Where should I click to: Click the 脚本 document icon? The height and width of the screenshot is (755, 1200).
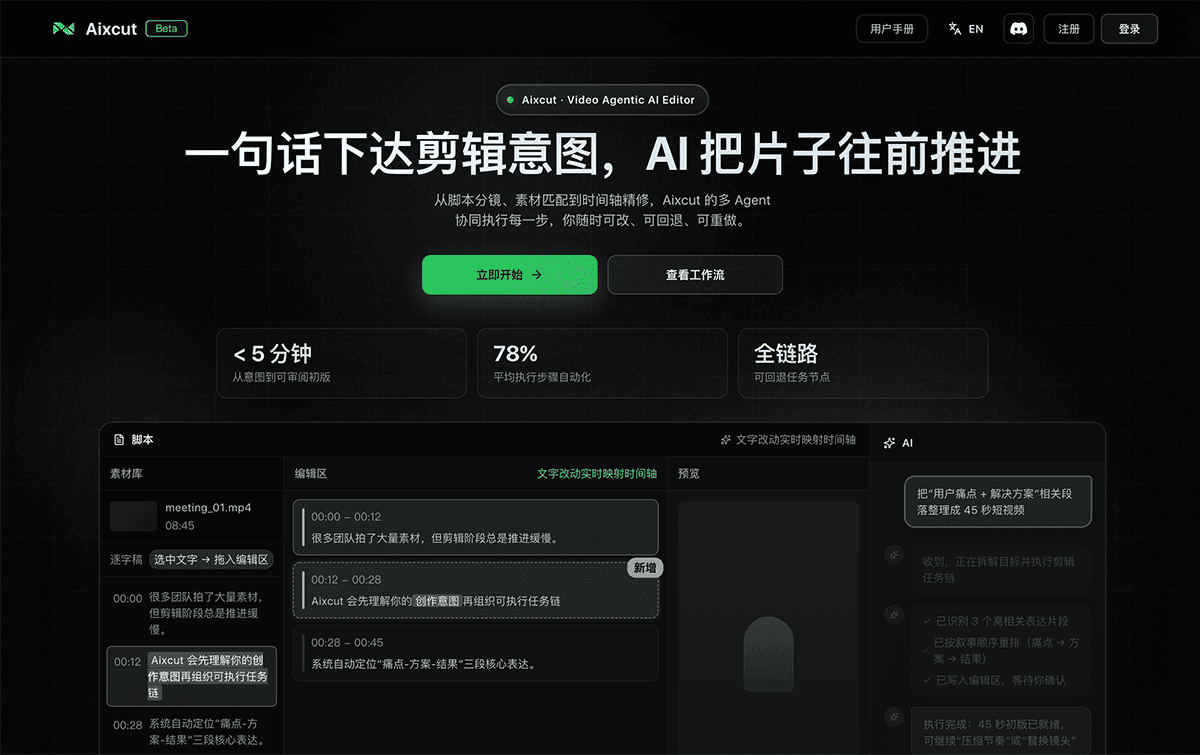[x=119, y=439]
